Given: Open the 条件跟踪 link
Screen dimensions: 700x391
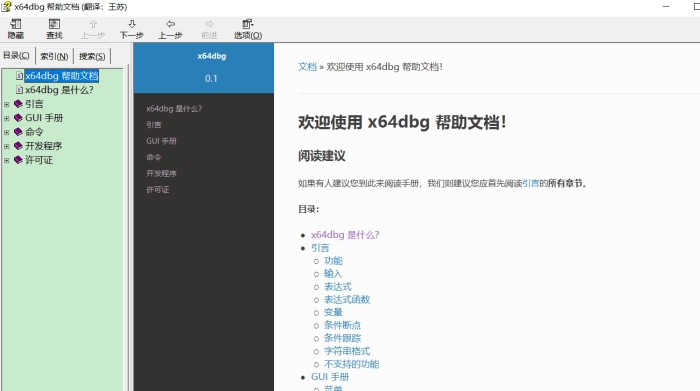Looking at the screenshot, I should [342, 338].
